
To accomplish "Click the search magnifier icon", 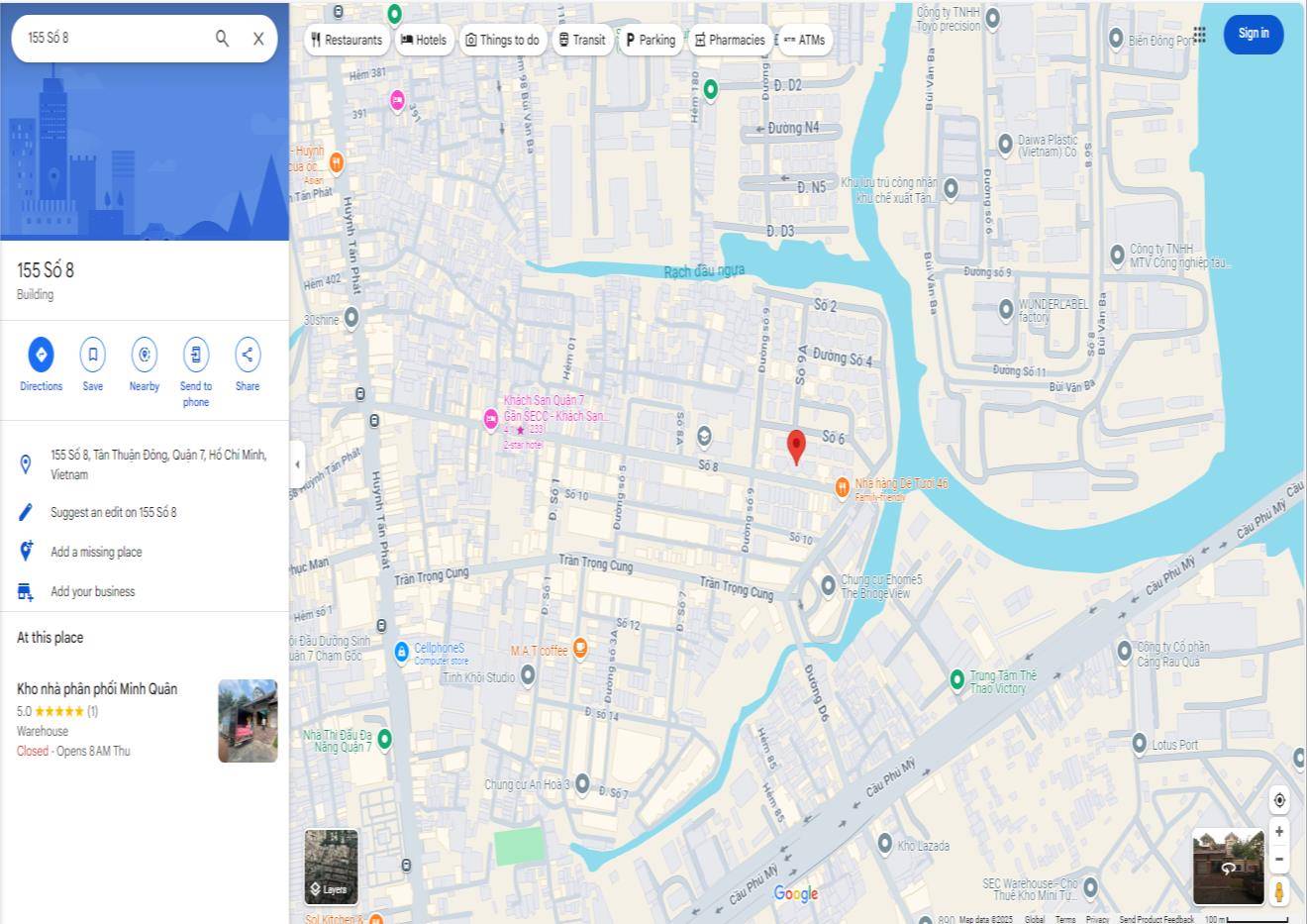I will 222,38.
